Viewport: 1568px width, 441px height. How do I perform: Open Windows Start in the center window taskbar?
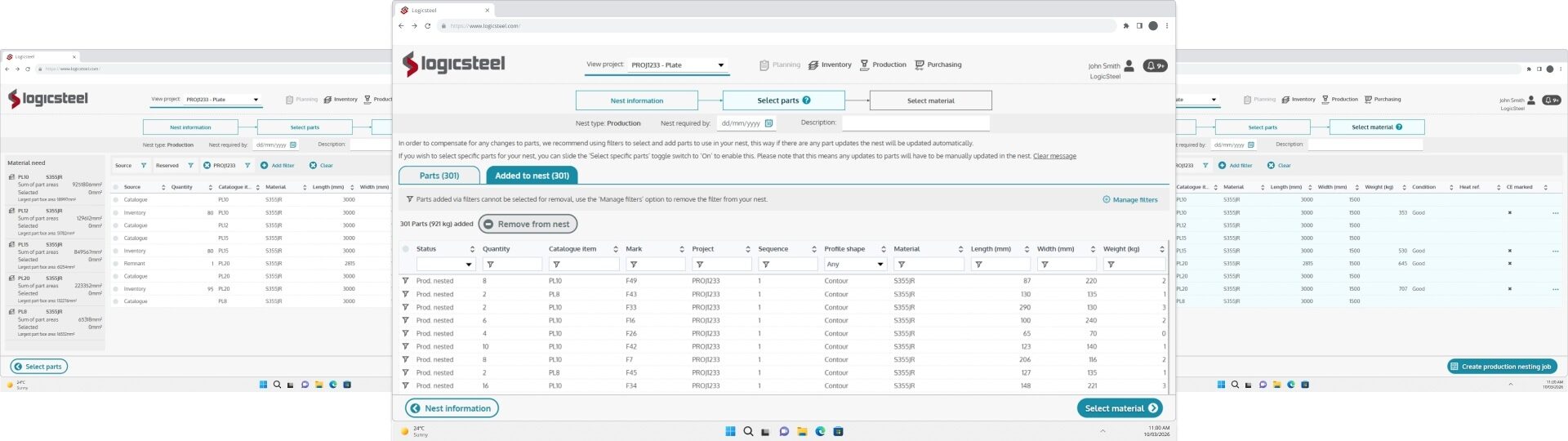click(730, 431)
